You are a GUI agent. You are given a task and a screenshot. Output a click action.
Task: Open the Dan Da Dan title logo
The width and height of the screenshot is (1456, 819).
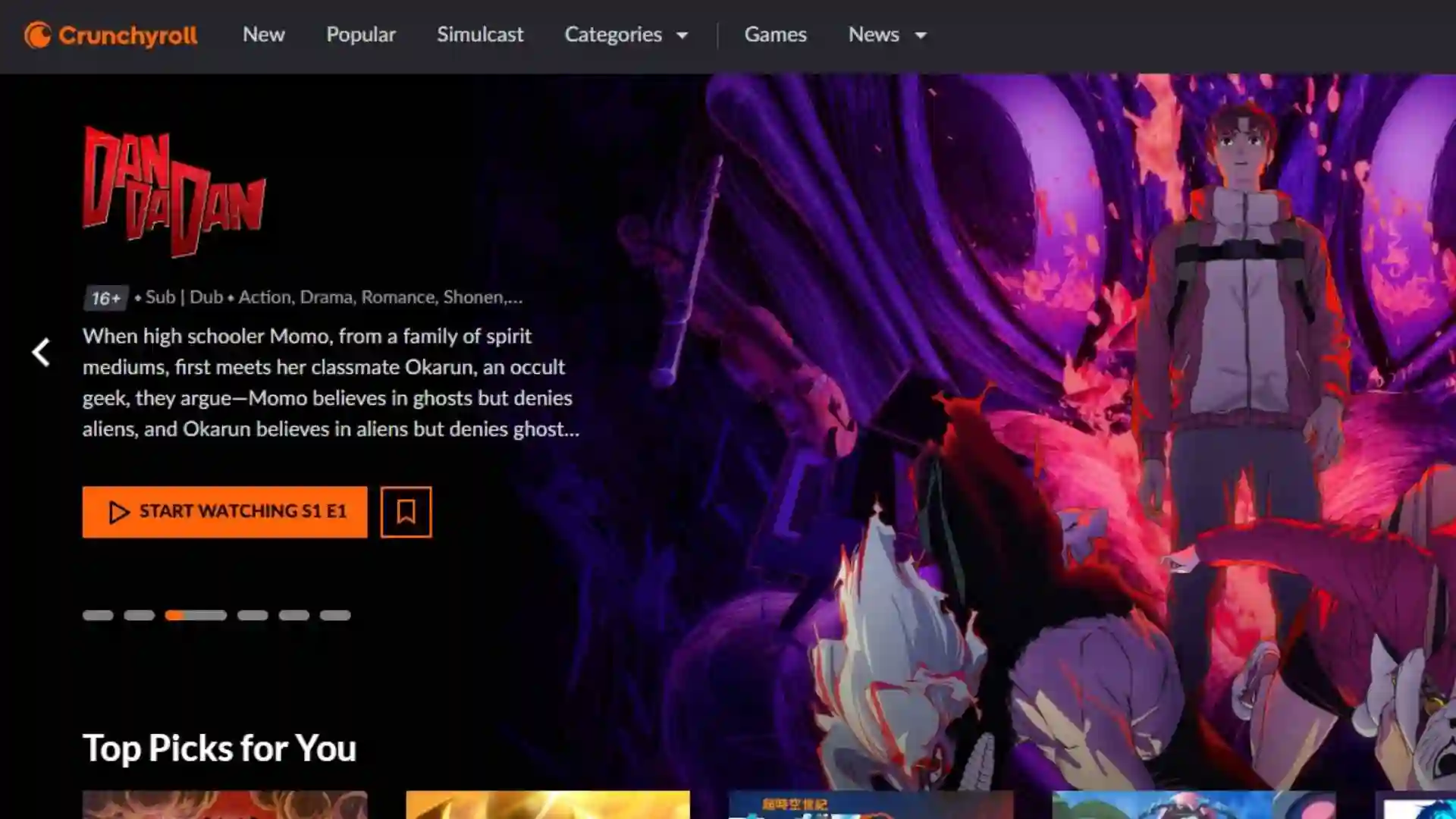pos(174,191)
